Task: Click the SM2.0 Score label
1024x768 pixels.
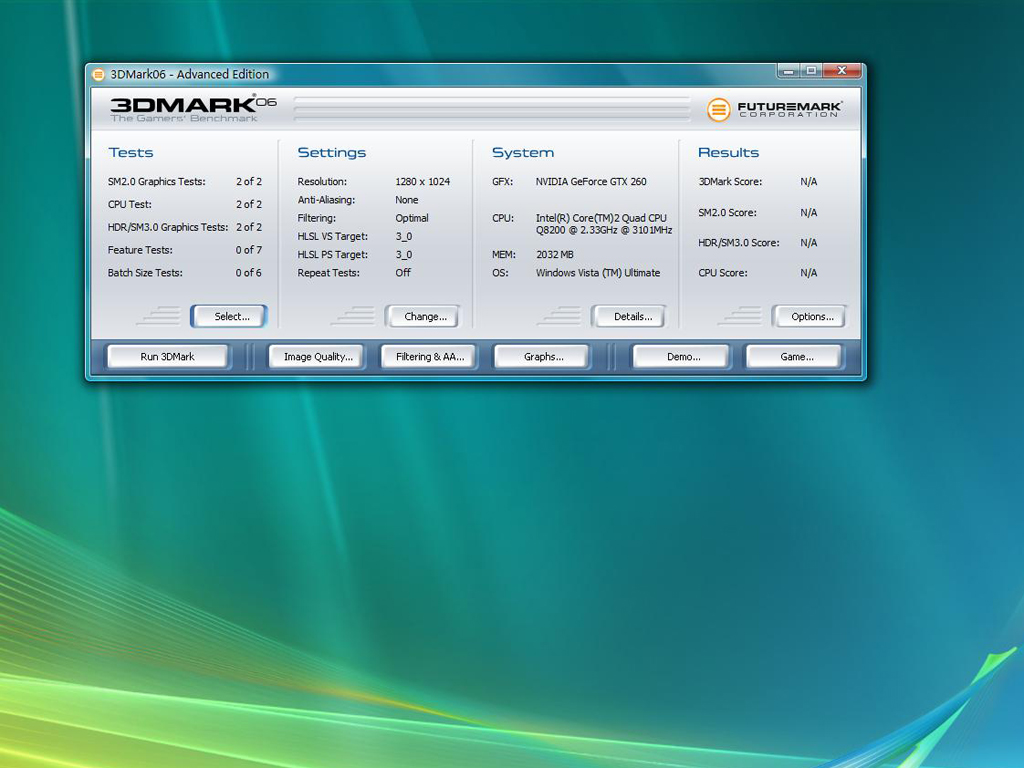Action: [x=728, y=213]
